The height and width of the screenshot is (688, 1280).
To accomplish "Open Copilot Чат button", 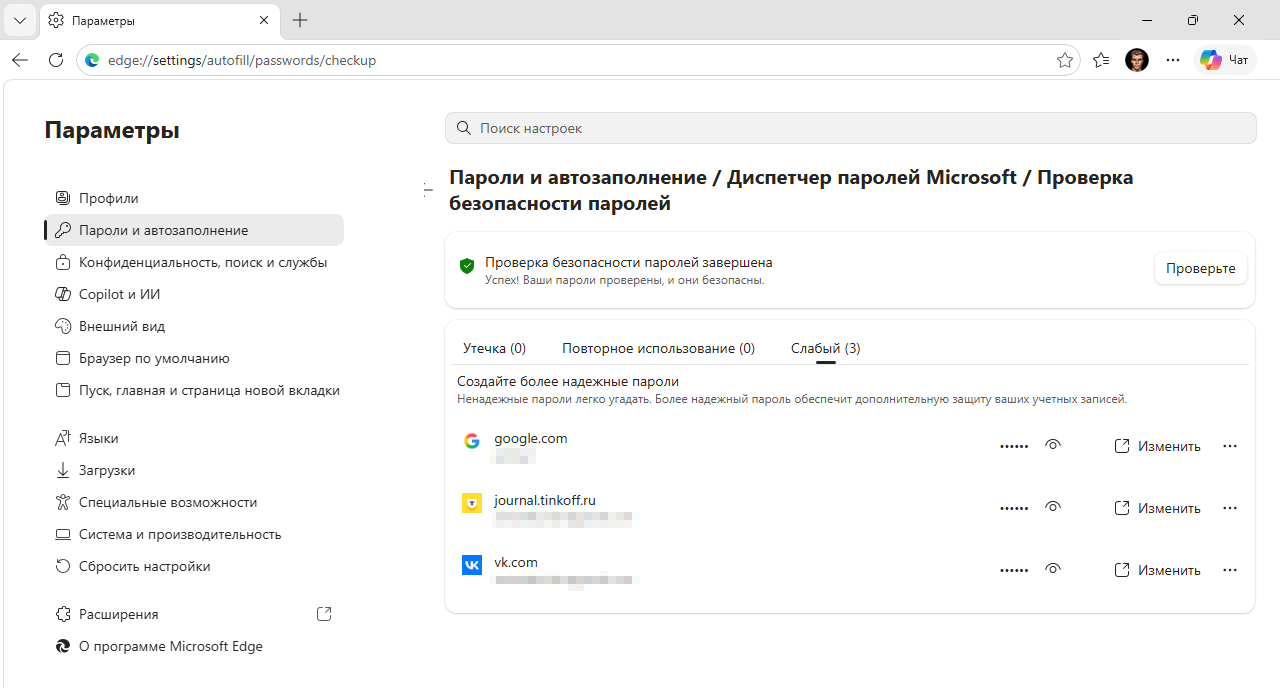I will [x=1225, y=60].
